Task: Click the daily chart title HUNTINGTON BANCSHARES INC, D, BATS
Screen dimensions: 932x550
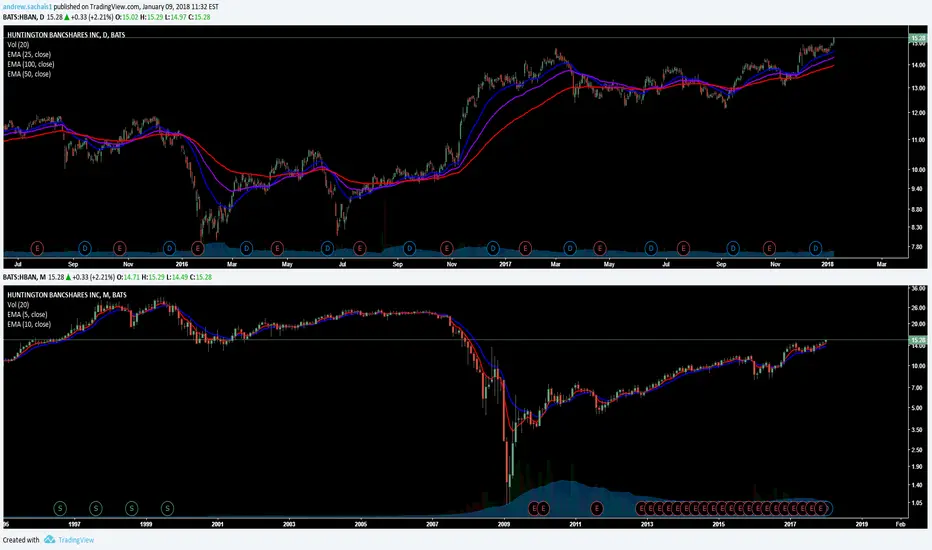Action: tap(66, 34)
